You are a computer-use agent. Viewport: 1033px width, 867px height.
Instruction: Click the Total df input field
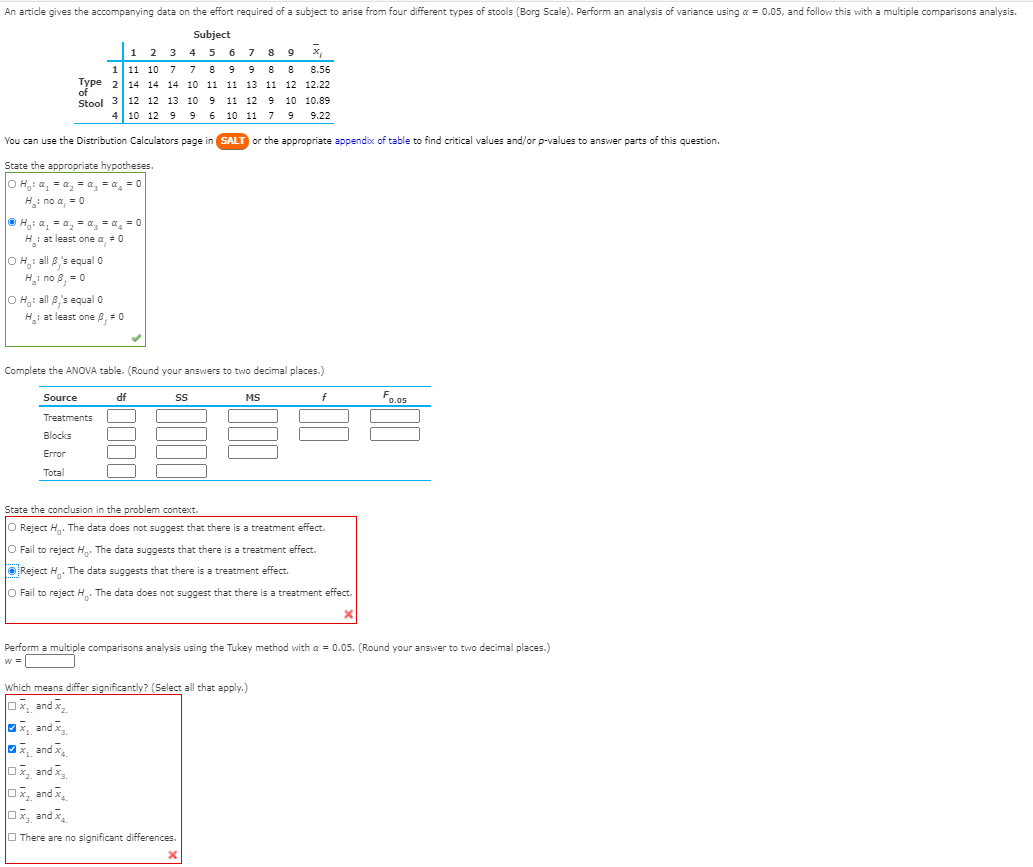click(122, 471)
